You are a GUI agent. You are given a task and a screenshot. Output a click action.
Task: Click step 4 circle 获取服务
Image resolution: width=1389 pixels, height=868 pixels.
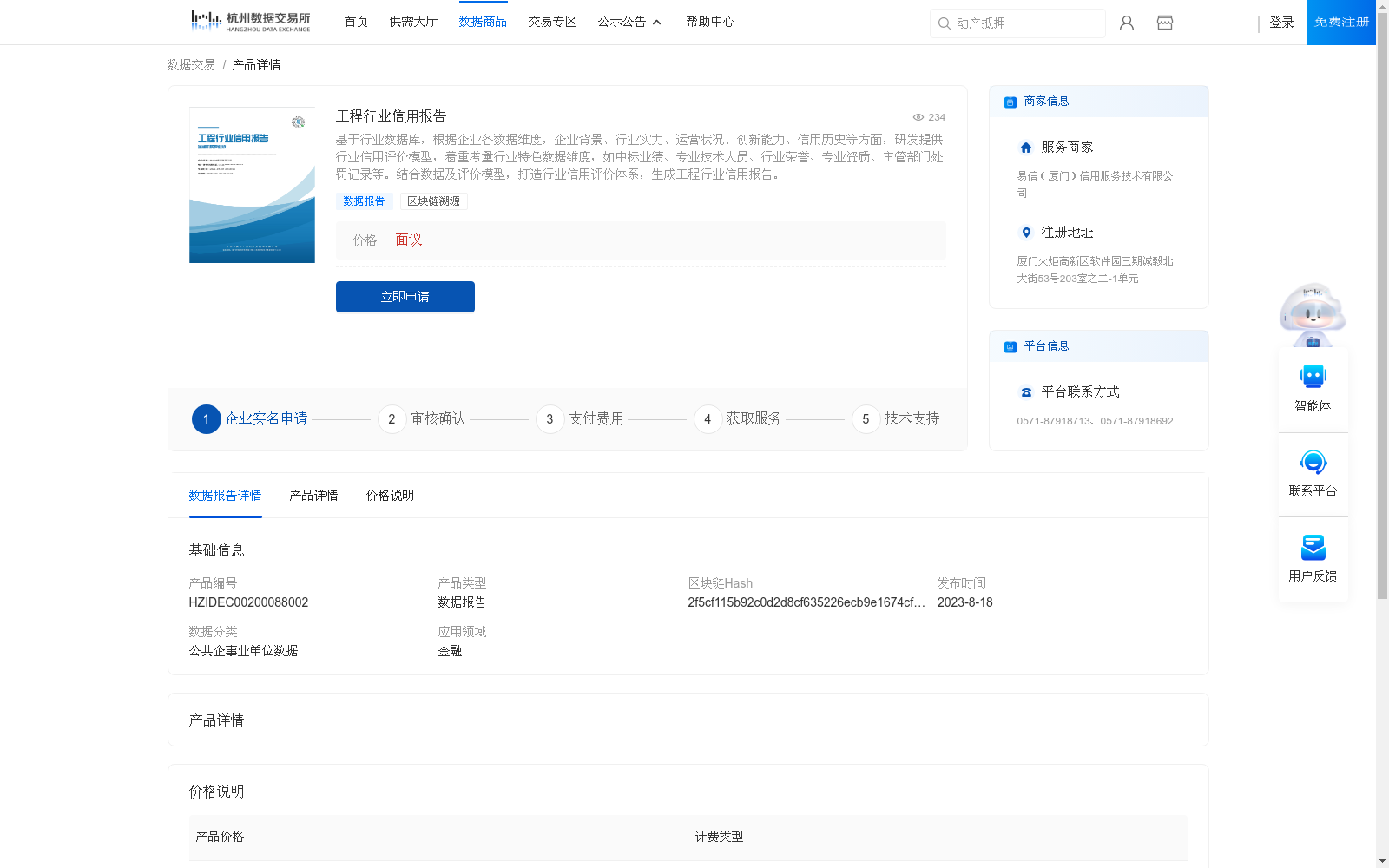click(x=708, y=419)
